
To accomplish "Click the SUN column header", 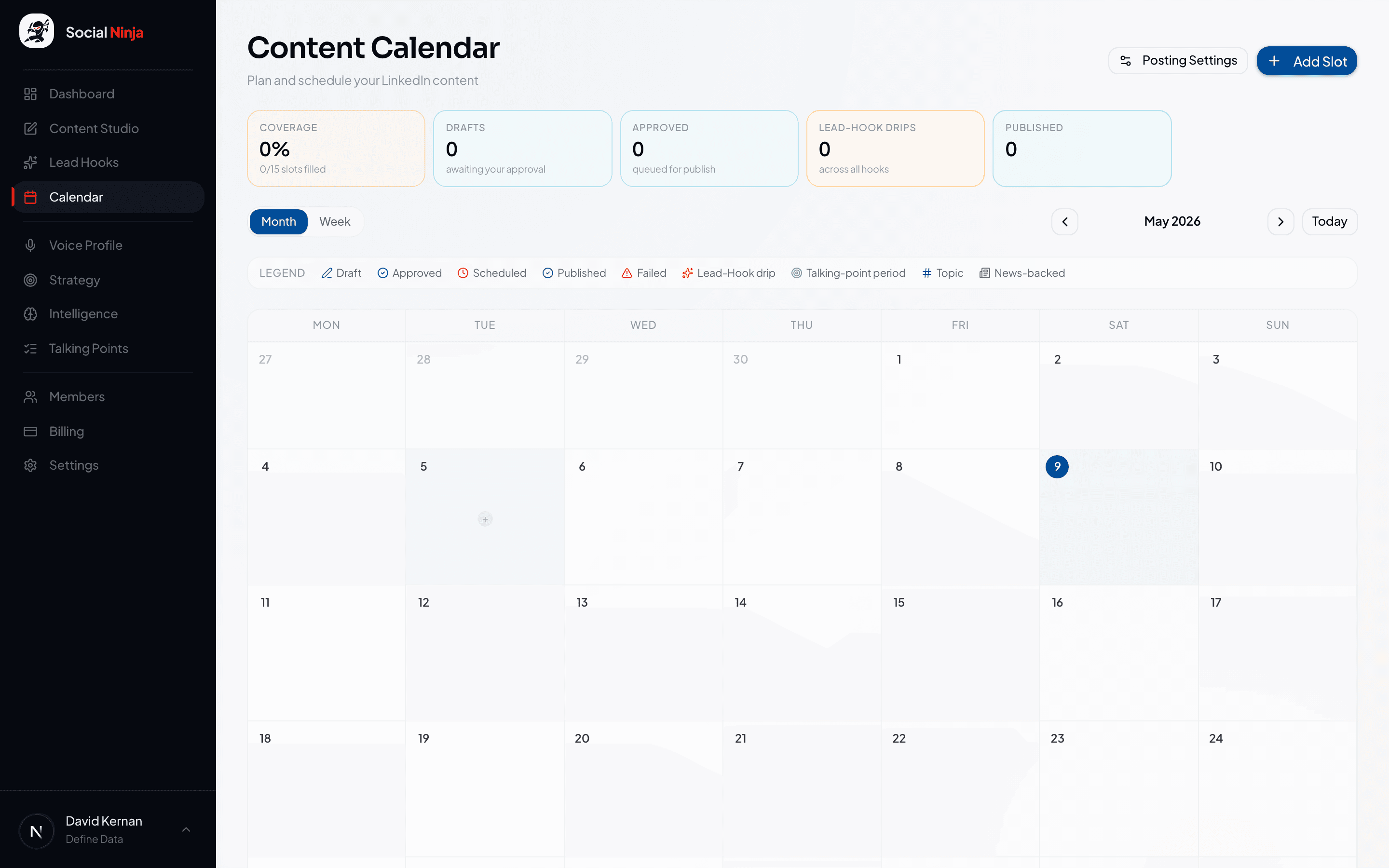I will [x=1278, y=325].
